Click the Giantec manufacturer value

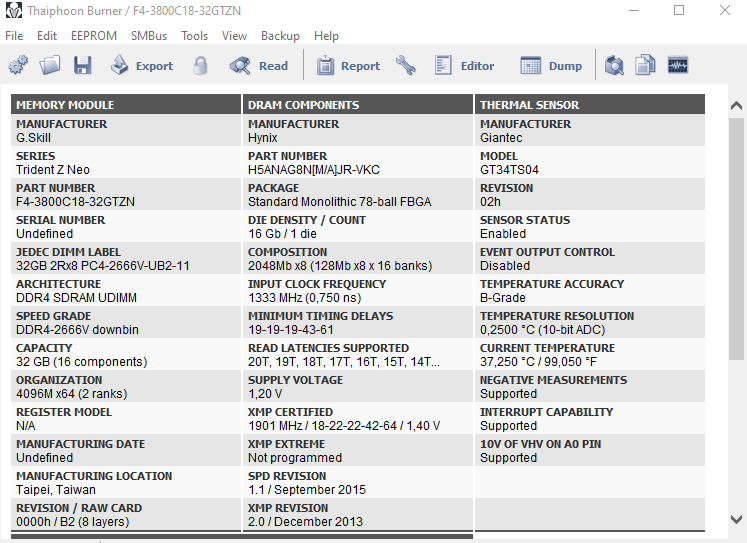coord(501,138)
